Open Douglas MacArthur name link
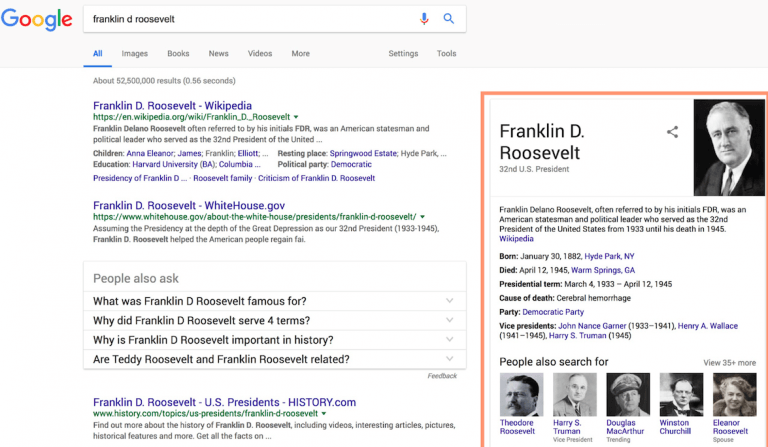This screenshot has height=447, width=768. tap(625, 427)
